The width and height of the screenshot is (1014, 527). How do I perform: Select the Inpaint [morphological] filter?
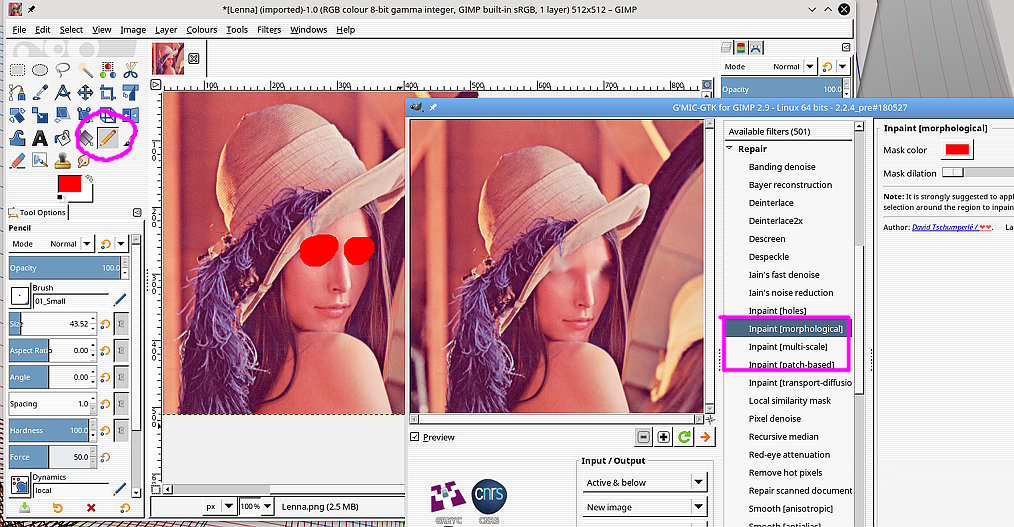point(788,328)
